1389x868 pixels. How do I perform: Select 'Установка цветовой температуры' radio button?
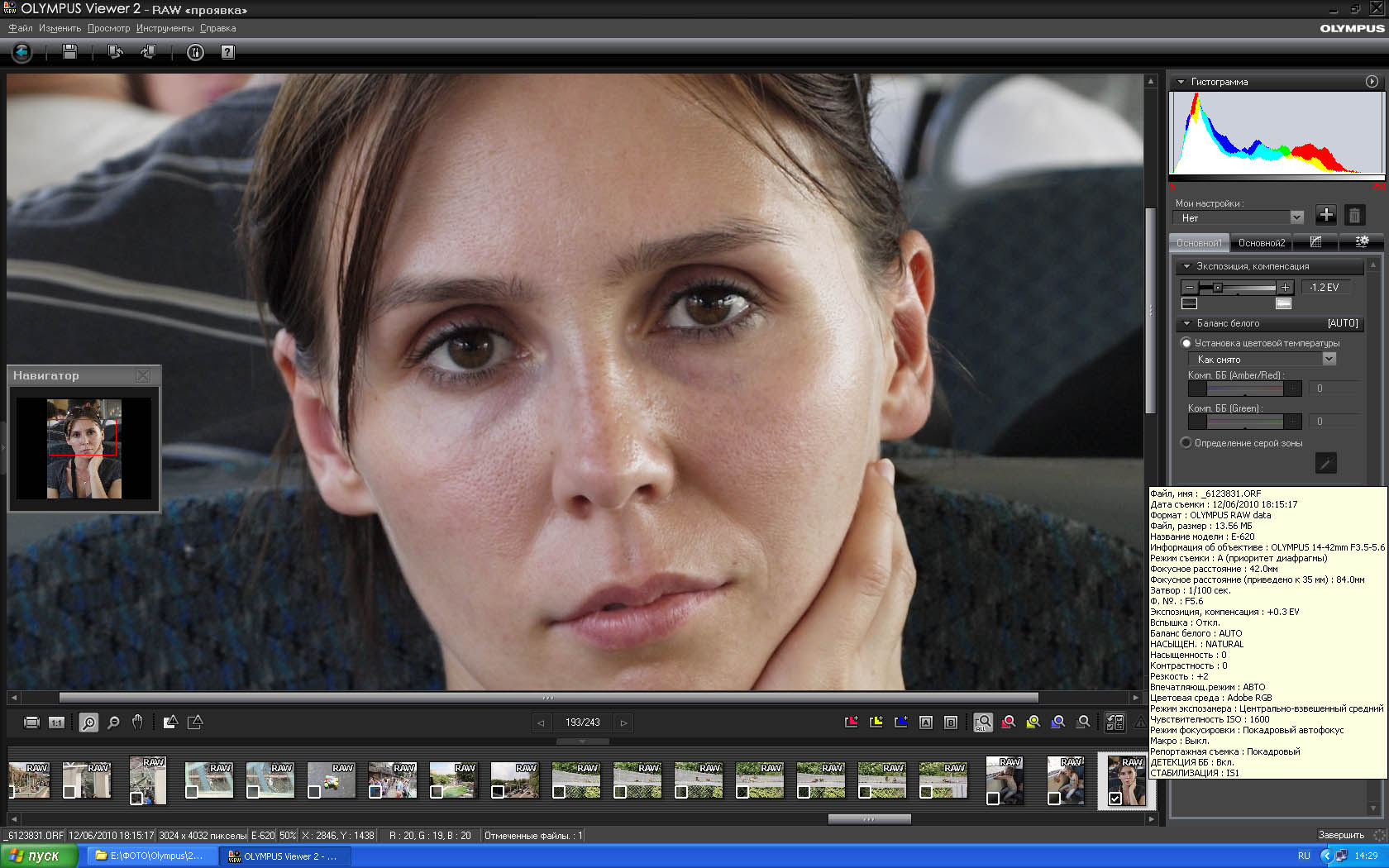pyautogui.click(x=1186, y=343)
